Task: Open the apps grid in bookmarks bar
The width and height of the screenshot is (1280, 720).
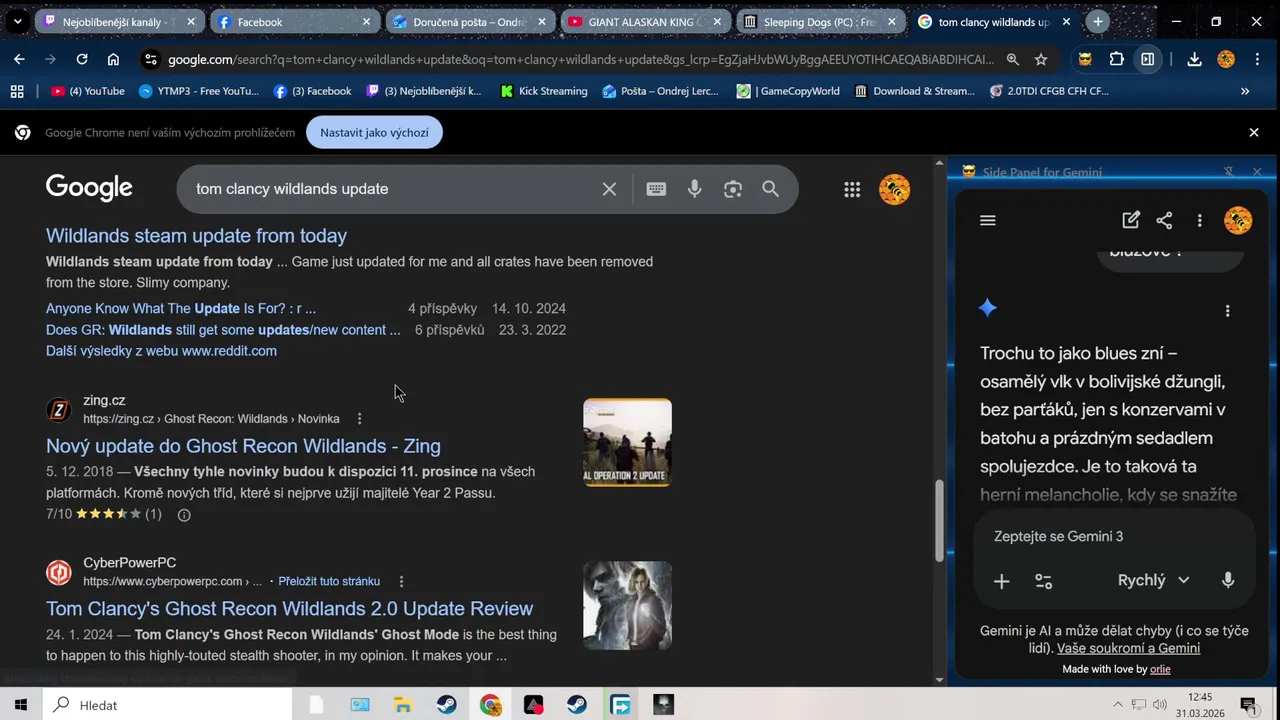Action: (x=17, y=91)
